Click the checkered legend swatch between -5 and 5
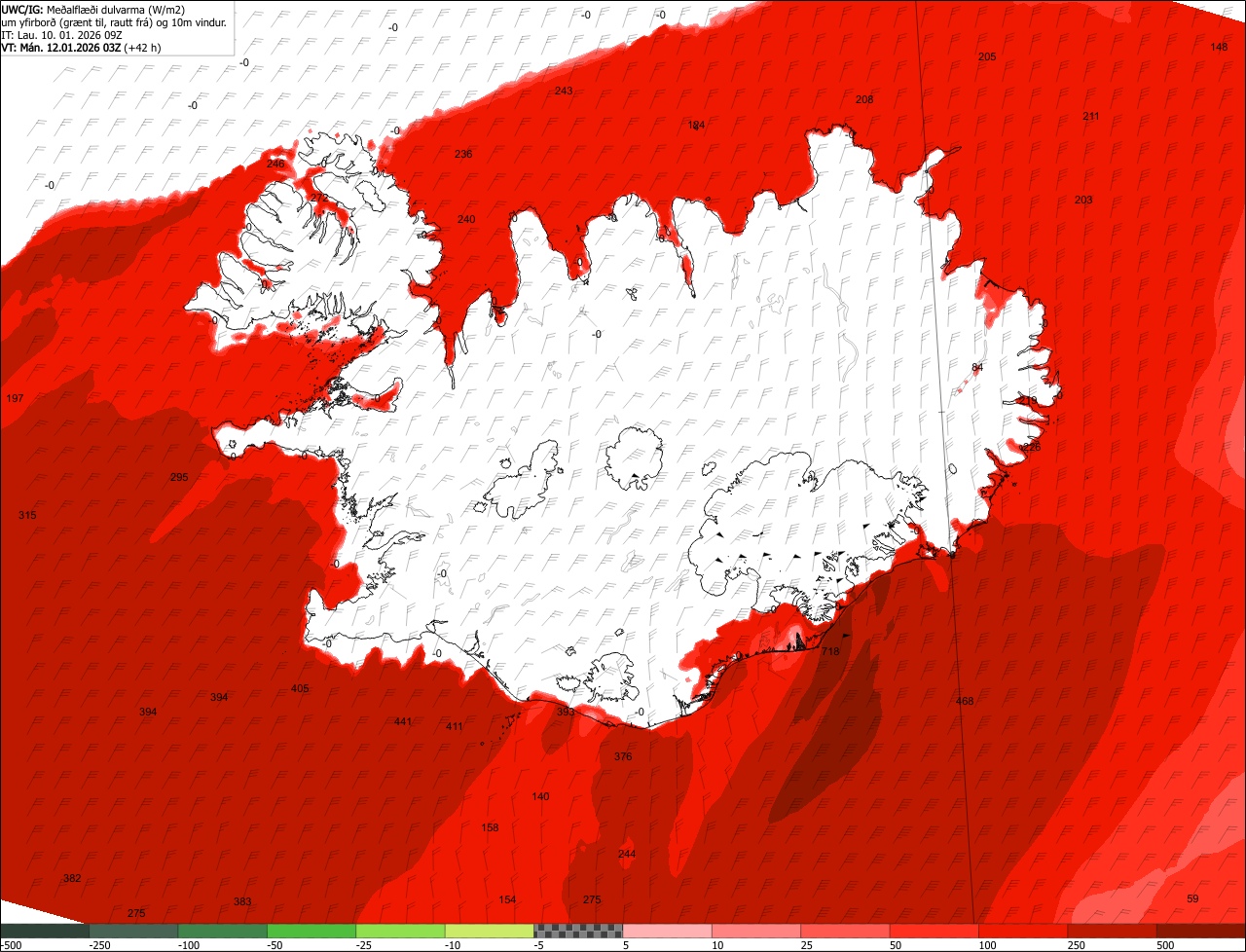Image resolution: width=1246 pixels, height=952 pixels. [578, 931]
